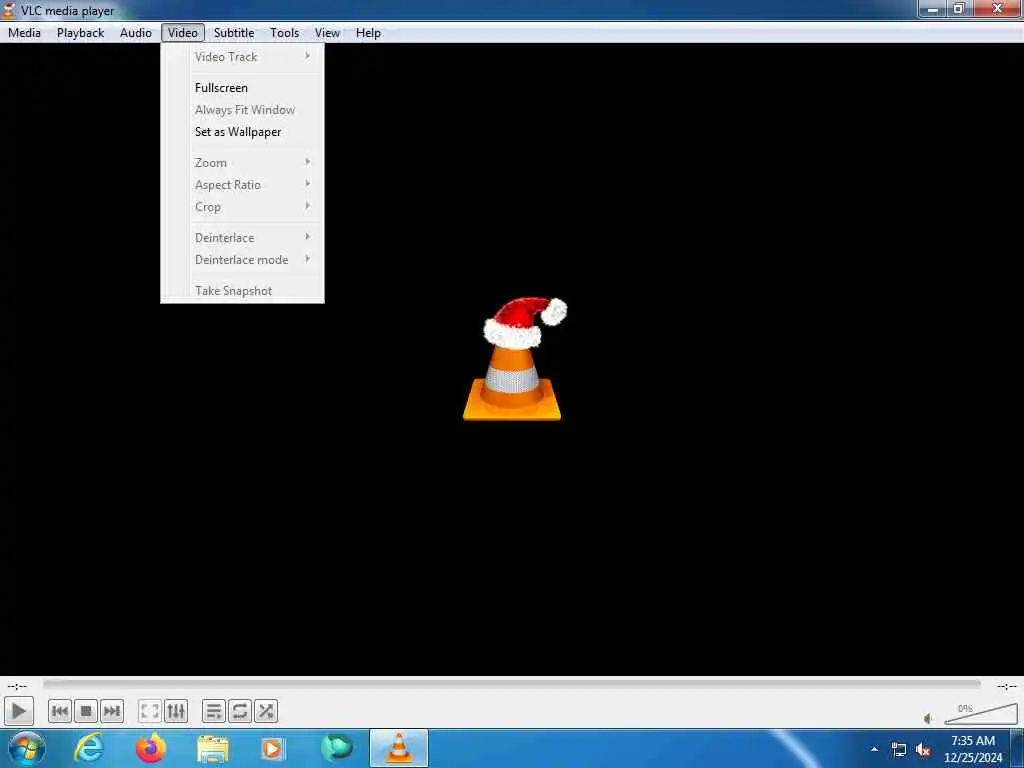Click remaining time label at right
The image size is (1024, 768).
[1006, 686]
